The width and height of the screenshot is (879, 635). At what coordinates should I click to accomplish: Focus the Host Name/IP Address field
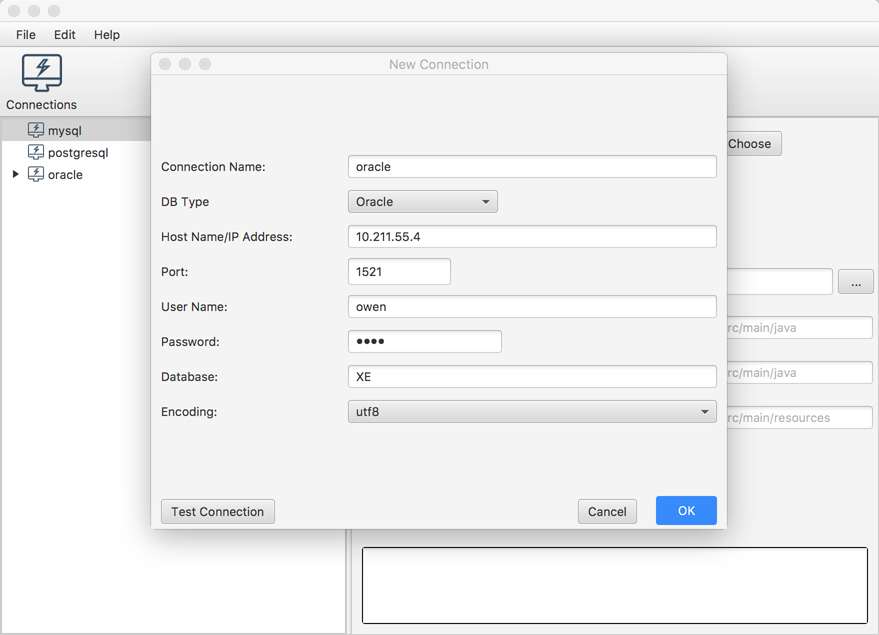tap(532, 237)
